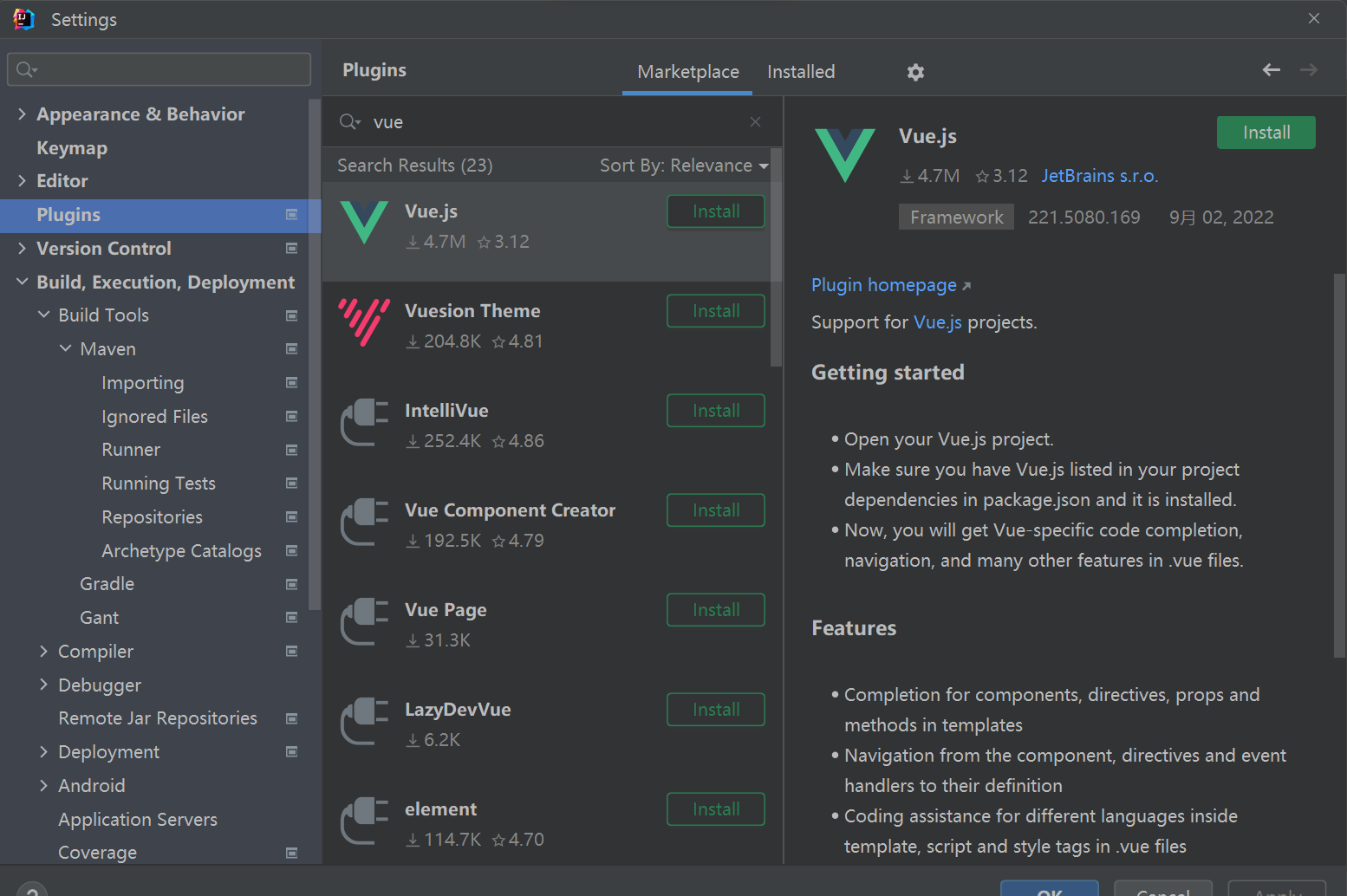Install Vue.js with the green Install button
Image resolution: width=1347 pixels, height=896 pixels.
1266,133
